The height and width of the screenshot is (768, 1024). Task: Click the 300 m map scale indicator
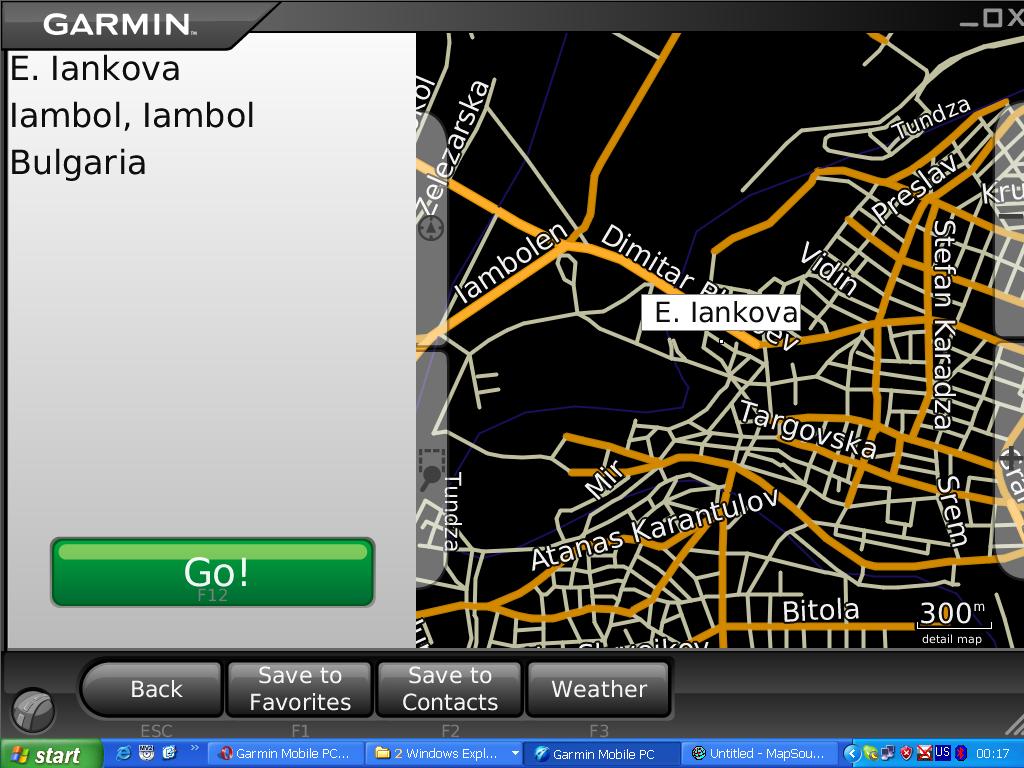click(x=953, y=615)
